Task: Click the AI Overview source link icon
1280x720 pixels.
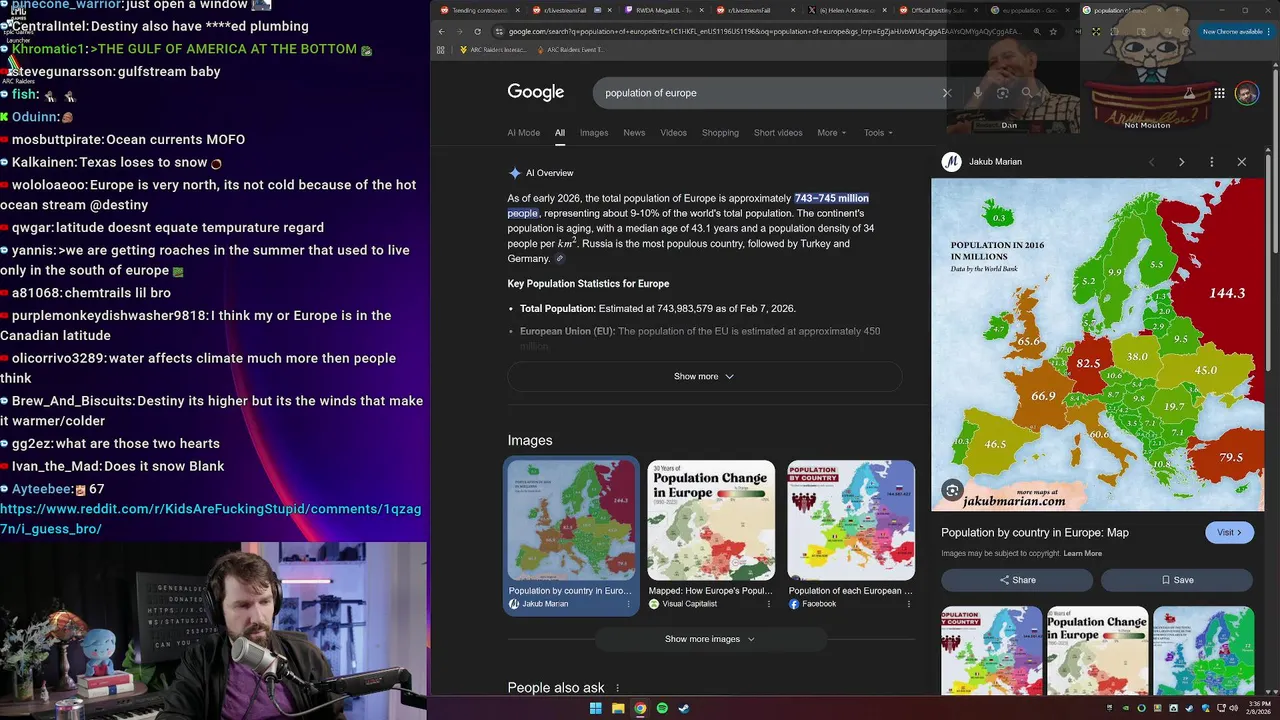Action: click(x=560, y=259)
